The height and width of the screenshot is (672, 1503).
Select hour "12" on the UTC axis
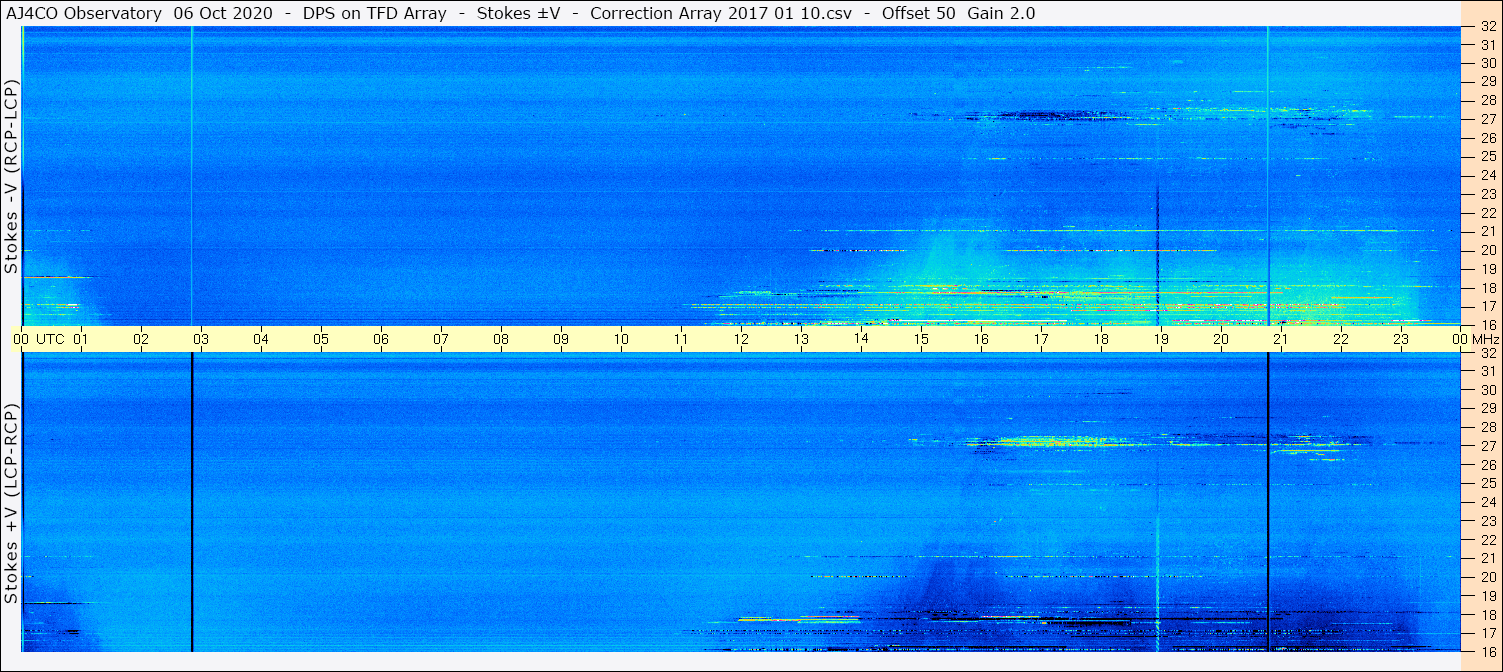pyautogui.click(x=741, y=339)
